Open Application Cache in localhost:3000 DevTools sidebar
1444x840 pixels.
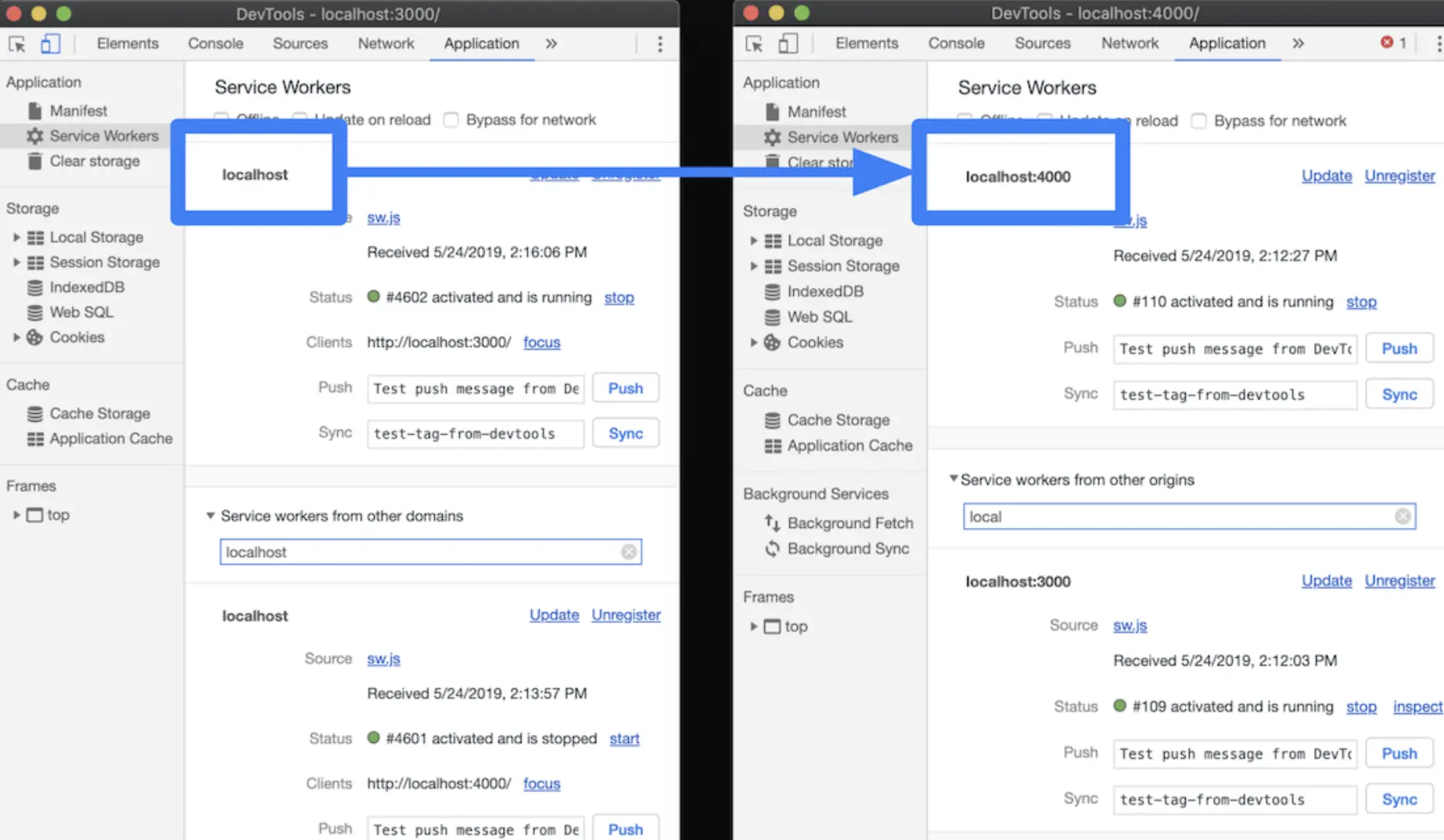pyautogui.click(x=99, y=439)
